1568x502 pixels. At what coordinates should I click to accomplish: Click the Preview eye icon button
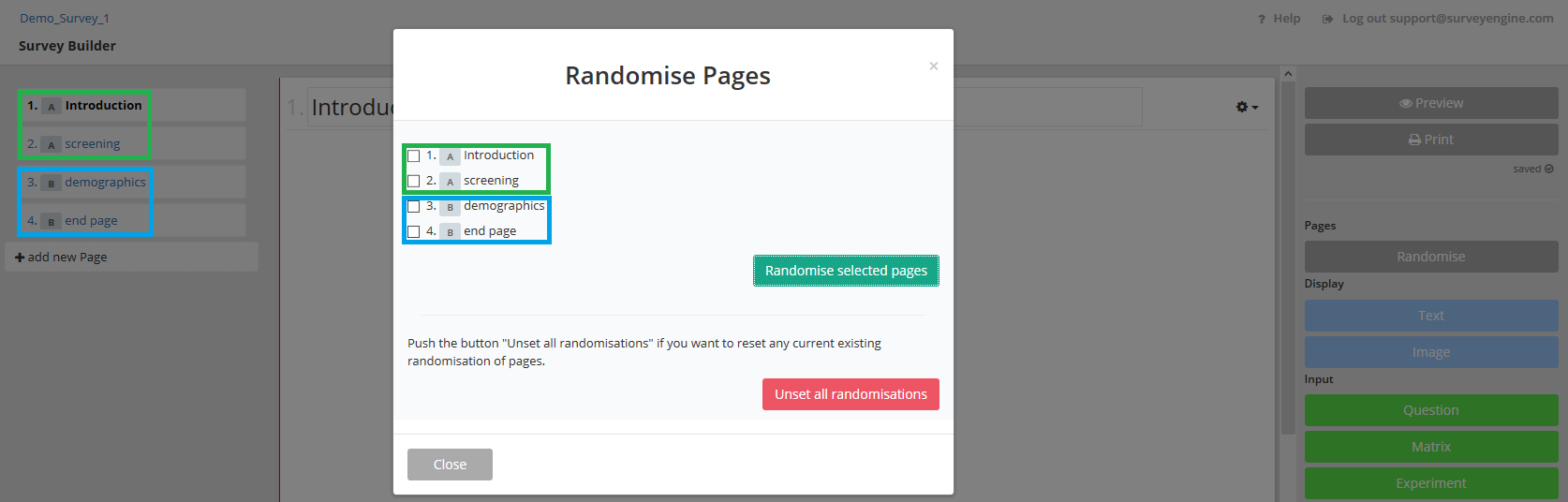(1431, 103)
